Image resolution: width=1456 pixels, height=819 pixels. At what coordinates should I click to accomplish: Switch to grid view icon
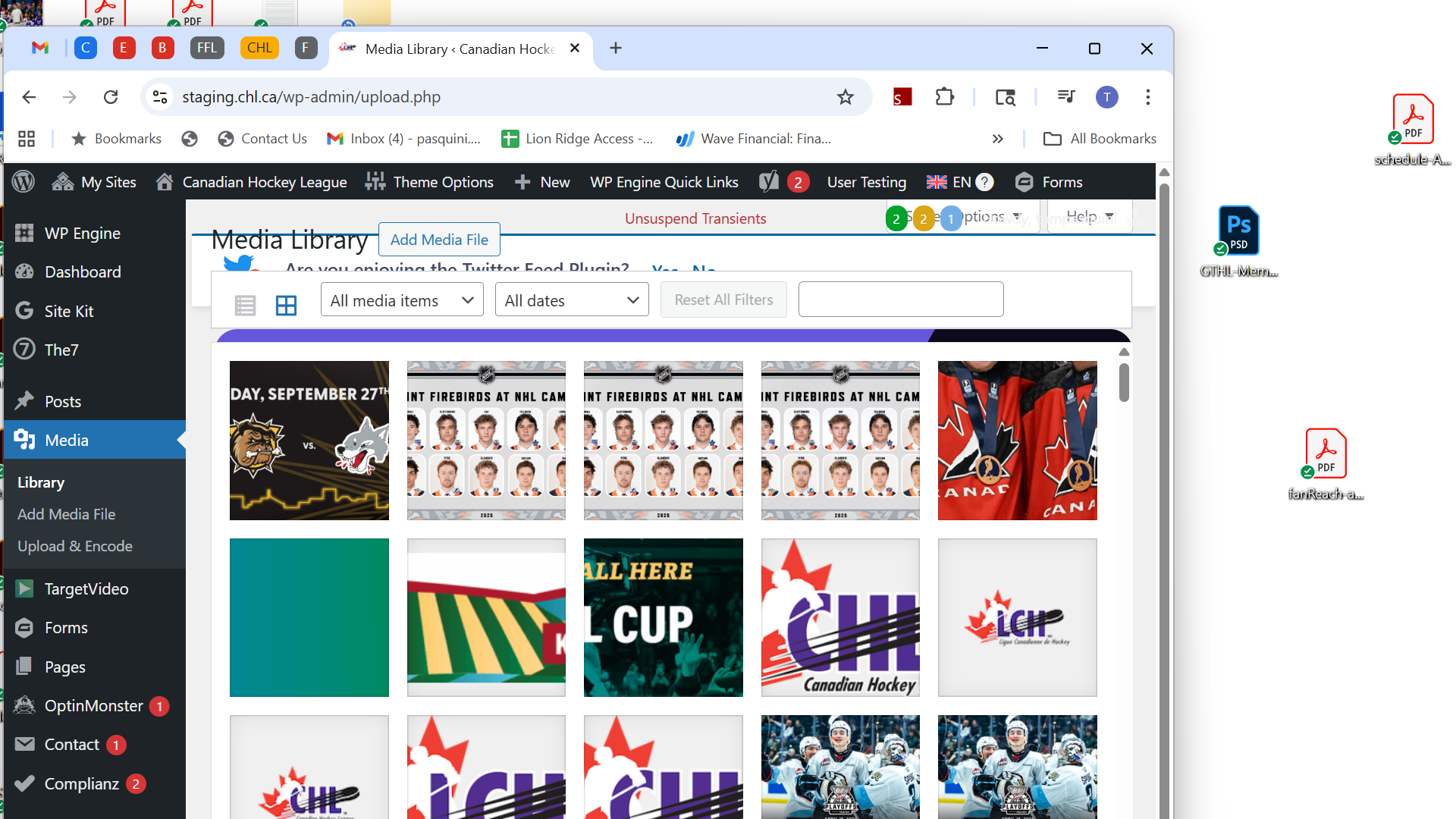point(286,305)
